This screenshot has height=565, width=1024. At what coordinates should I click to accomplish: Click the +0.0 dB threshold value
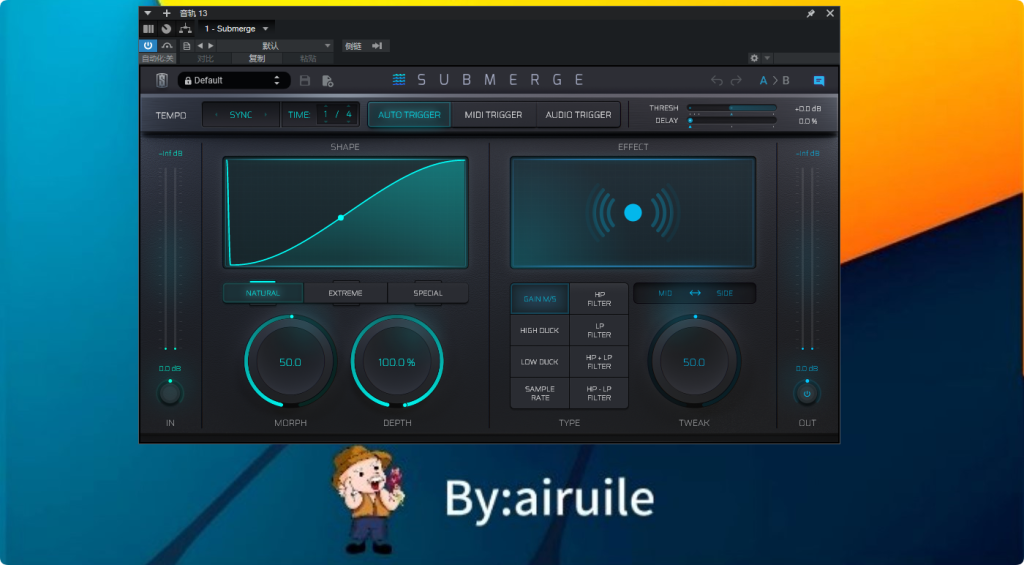click(x=808, y=108)
